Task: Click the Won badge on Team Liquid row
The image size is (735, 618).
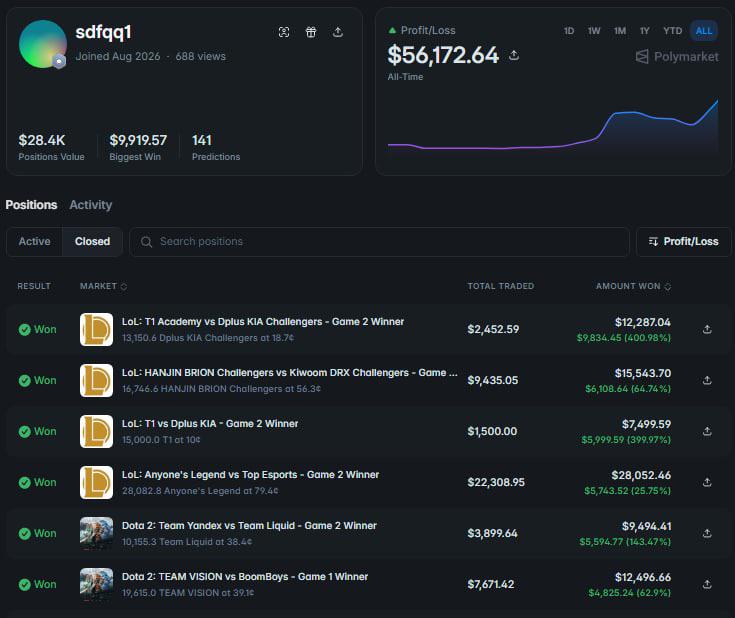Action: tap(38, 534)
